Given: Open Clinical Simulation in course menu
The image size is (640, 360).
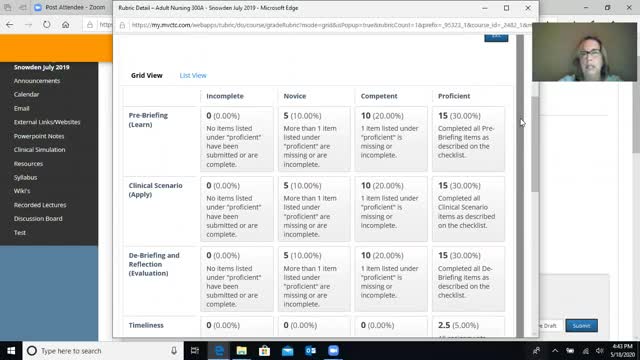Looking at the screenshot, I should pyautogui.click(x=40, y=150).
